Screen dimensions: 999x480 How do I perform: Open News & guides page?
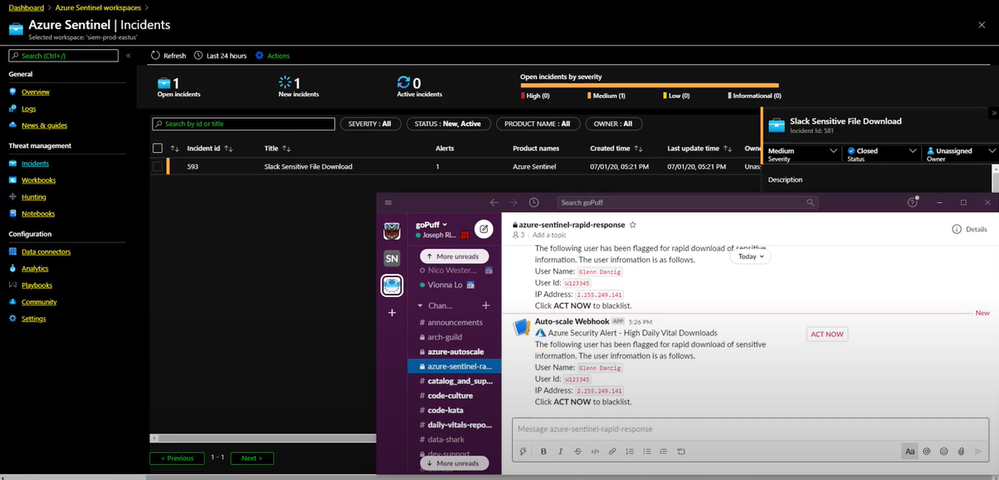44,126
